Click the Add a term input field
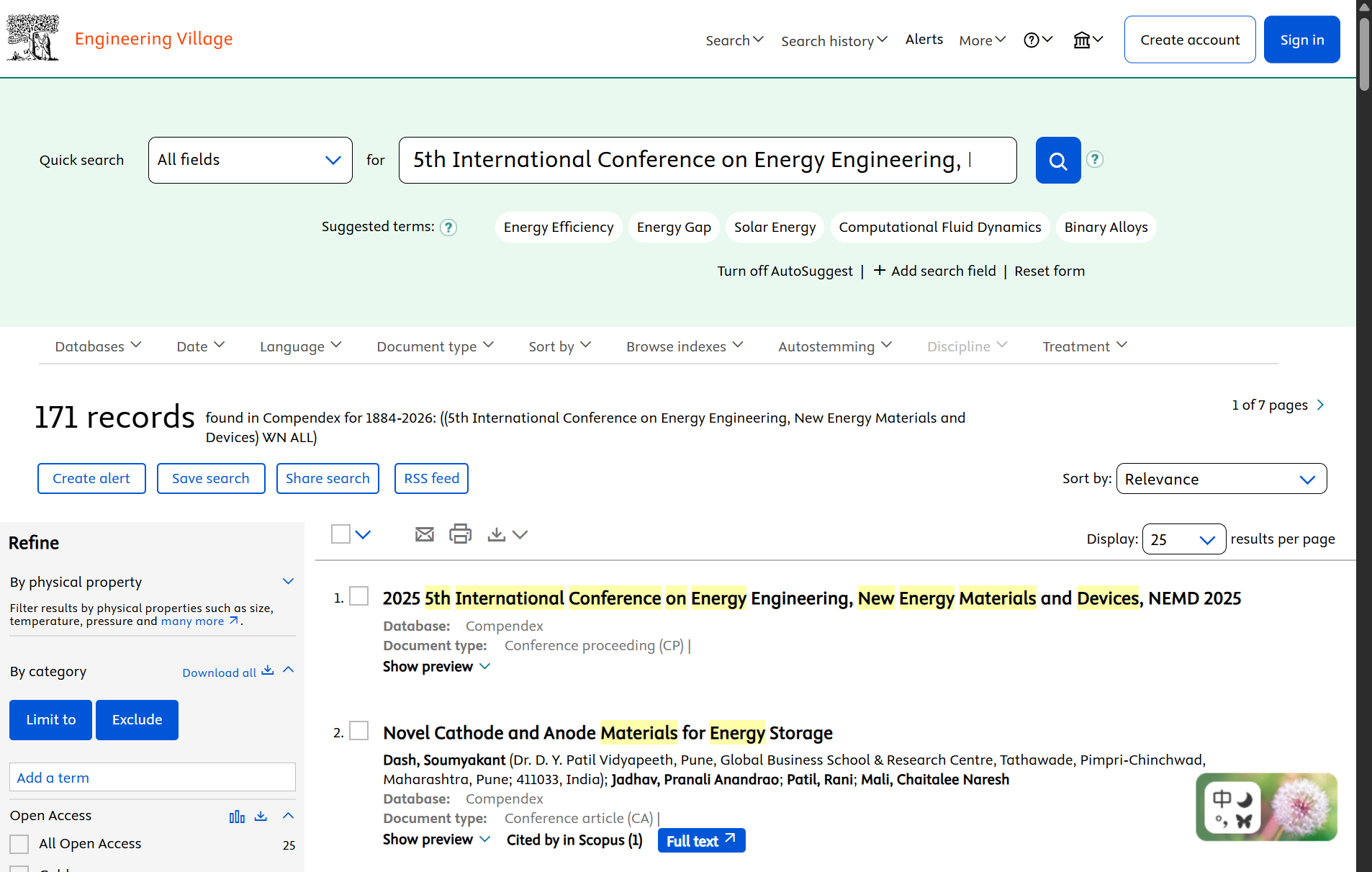The image size is (1372, 872). pos(153,778)
